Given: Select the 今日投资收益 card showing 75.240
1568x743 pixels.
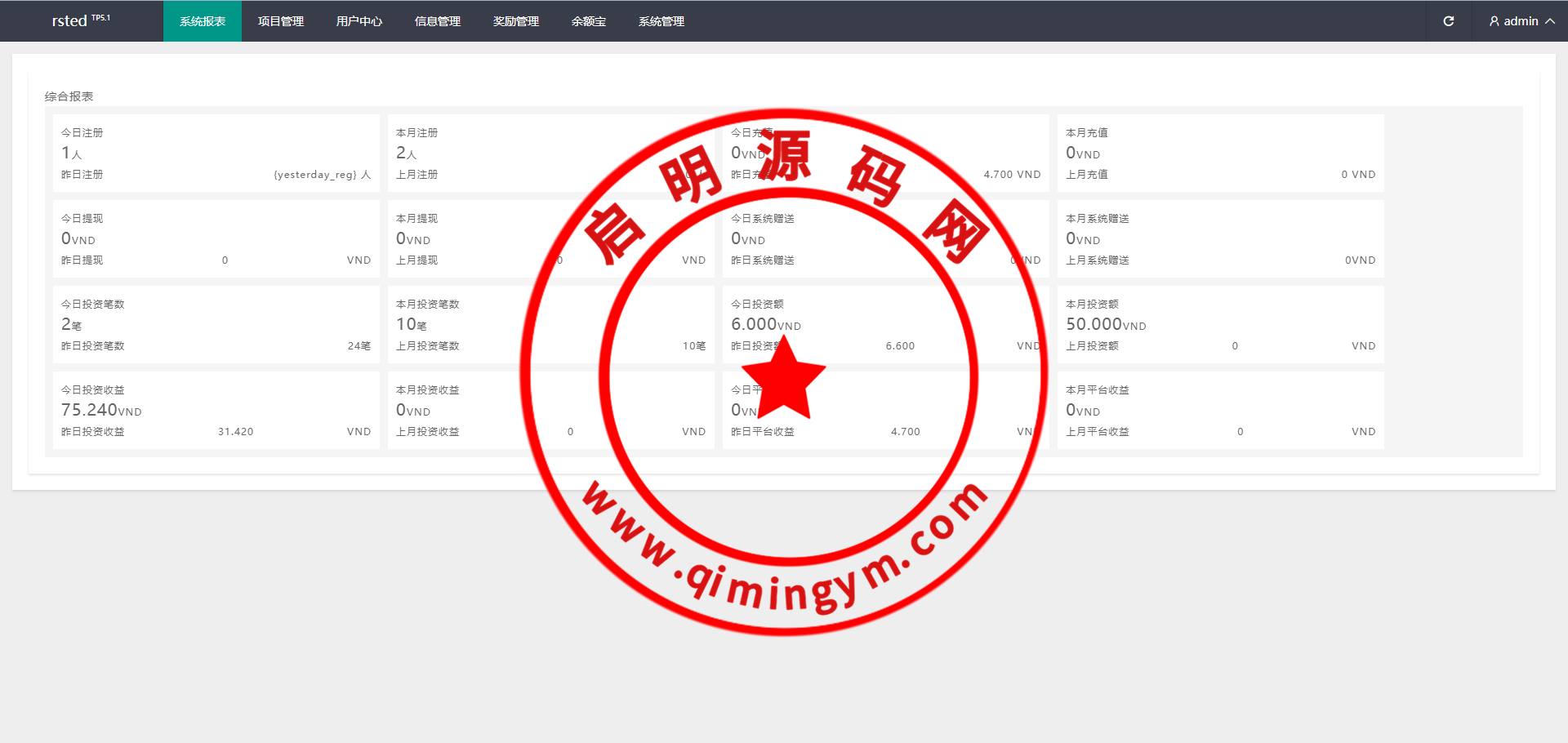Looking at the screenshot, I should coord(216,411).
